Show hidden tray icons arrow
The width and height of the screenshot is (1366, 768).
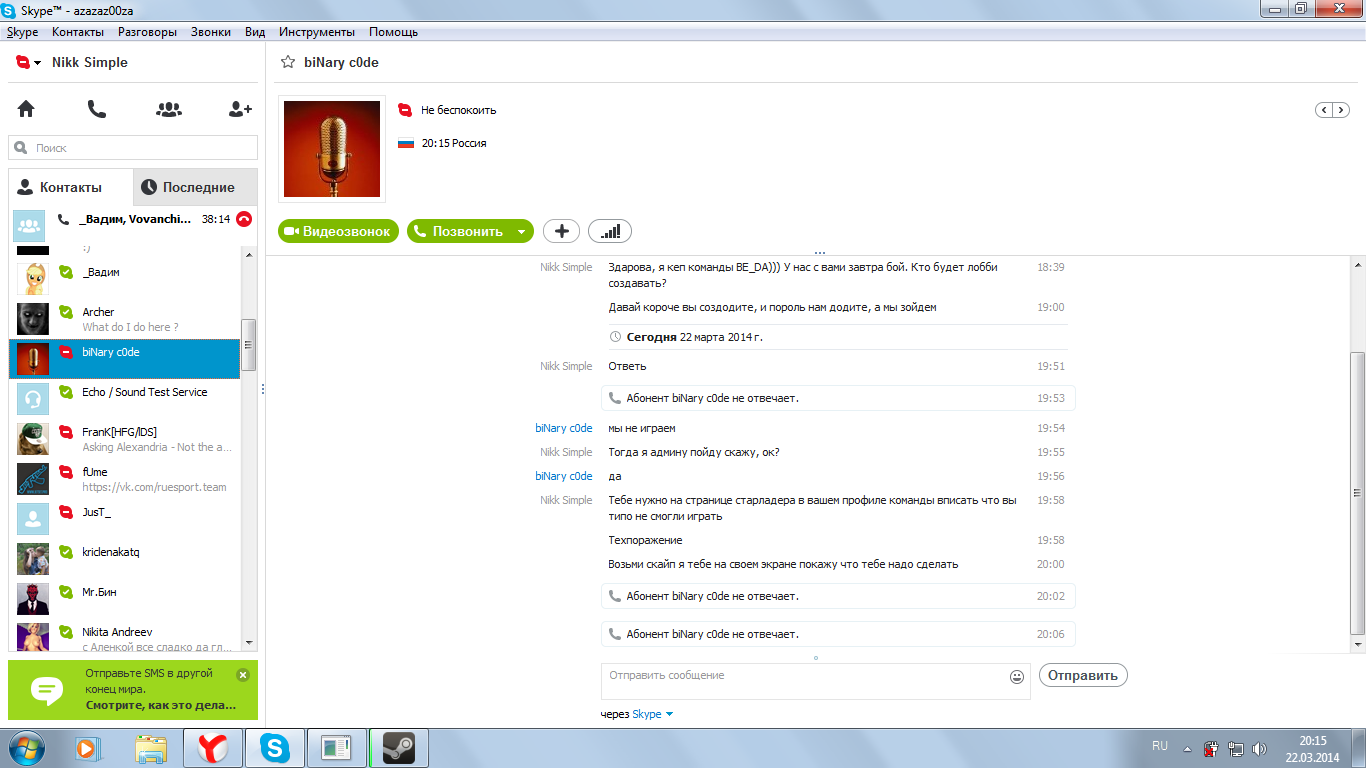[1187, 748]
